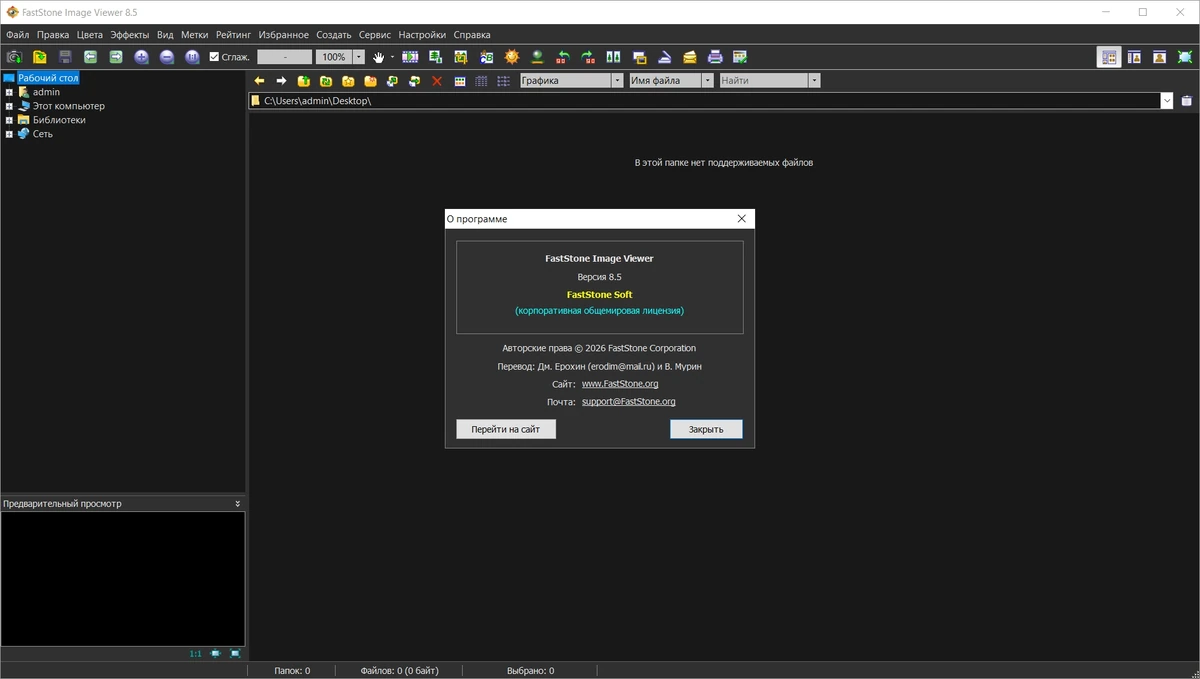Expand the Библиотеки tree node
Viewport: 1200px width, 679px height.
pos(9,120)
